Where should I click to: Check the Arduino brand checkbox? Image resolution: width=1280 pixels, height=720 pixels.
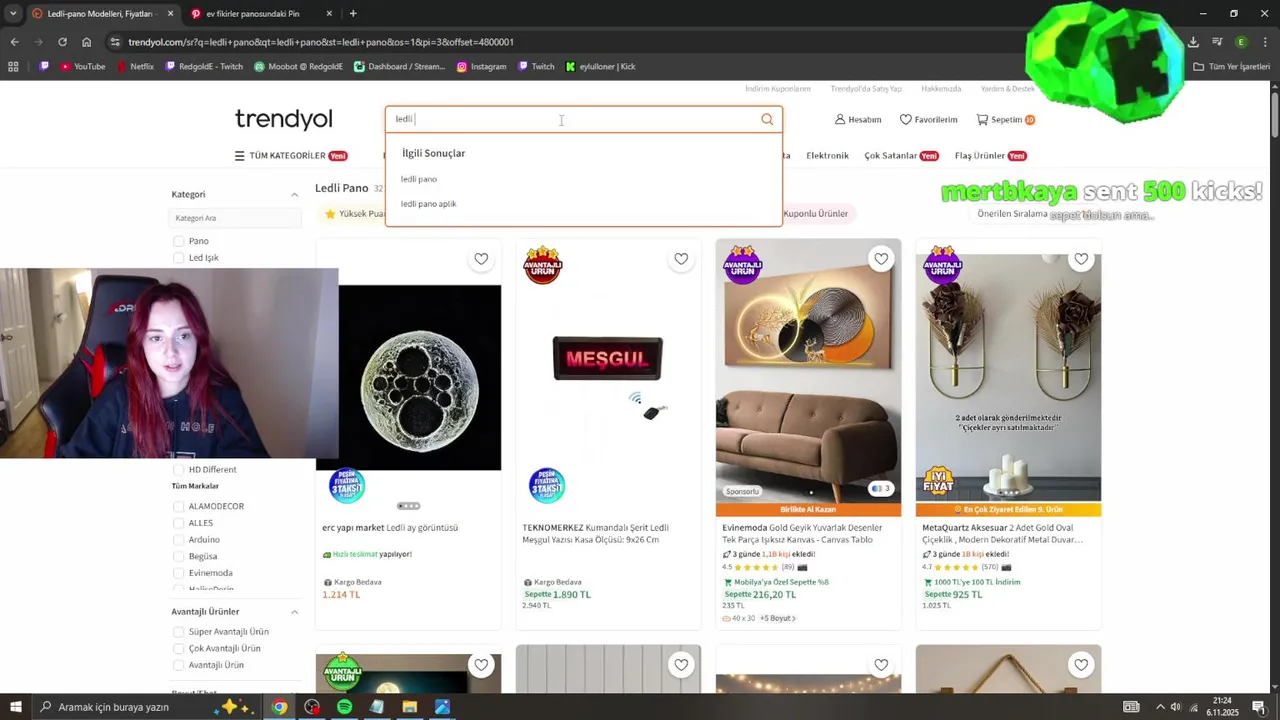pos(179,540)
